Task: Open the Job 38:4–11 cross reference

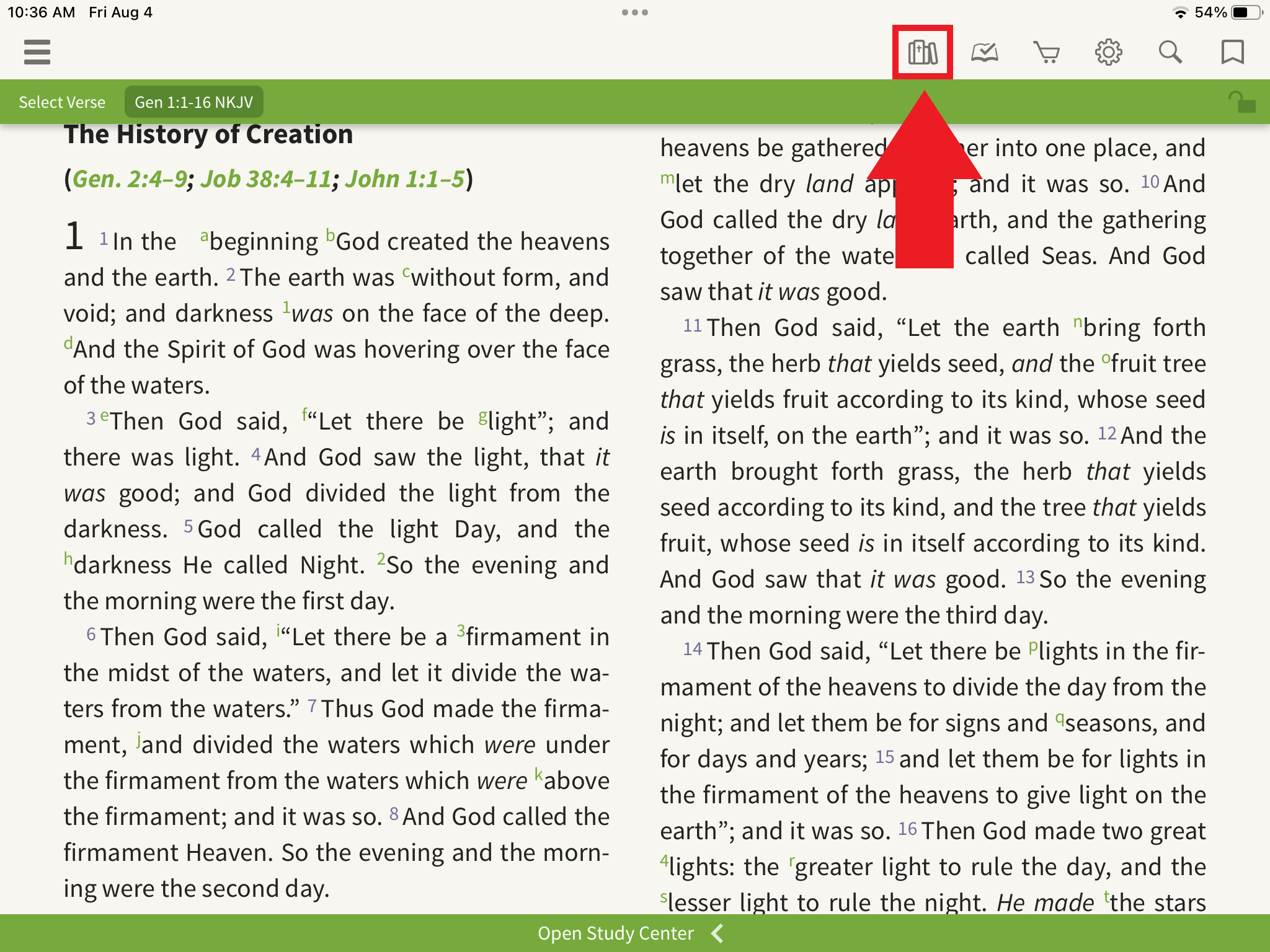Action: pyautogui.click(x=265, y=179)
